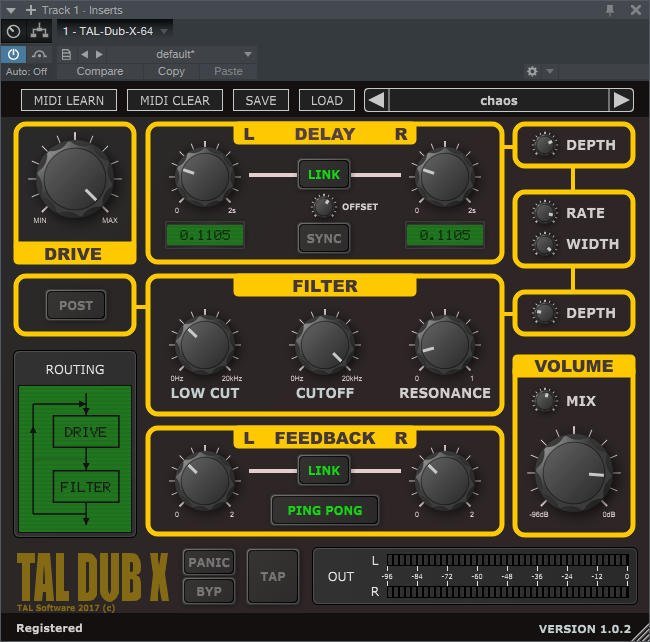Select previous plugin preset before chaos

[376, 100]
